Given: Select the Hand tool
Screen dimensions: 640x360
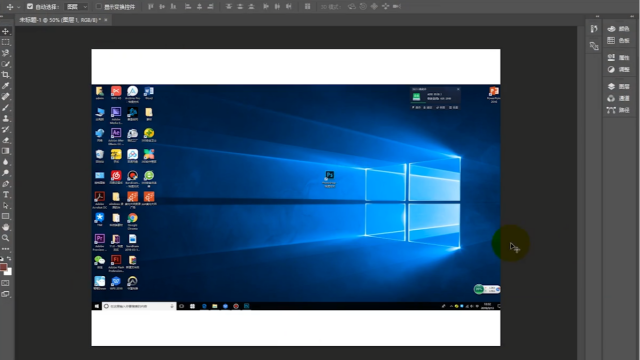Looking at the screenshot, I should tap(6, 227).
